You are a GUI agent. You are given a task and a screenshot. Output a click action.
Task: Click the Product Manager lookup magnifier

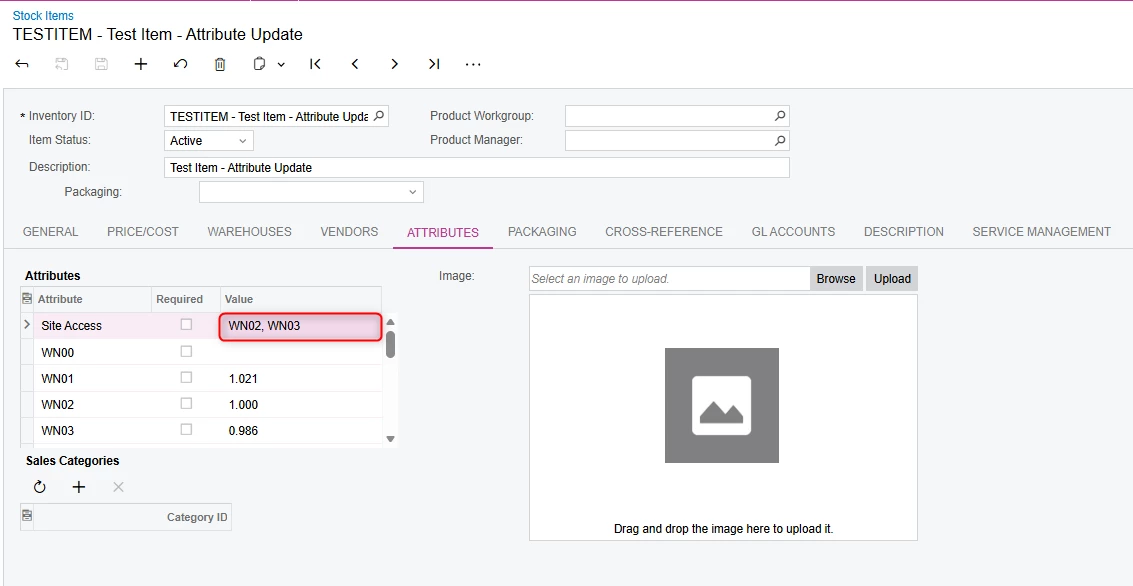point(780,140)
